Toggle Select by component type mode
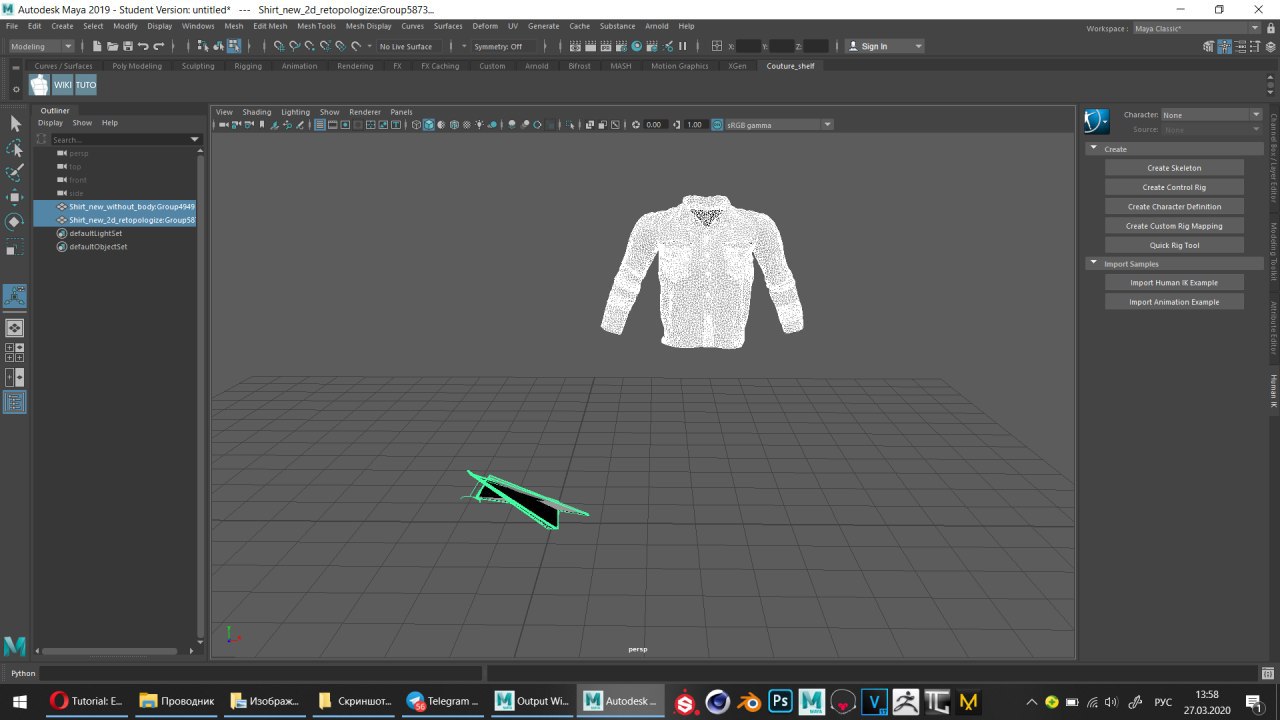The image size is (1280, 720). (x=234, y=46)
